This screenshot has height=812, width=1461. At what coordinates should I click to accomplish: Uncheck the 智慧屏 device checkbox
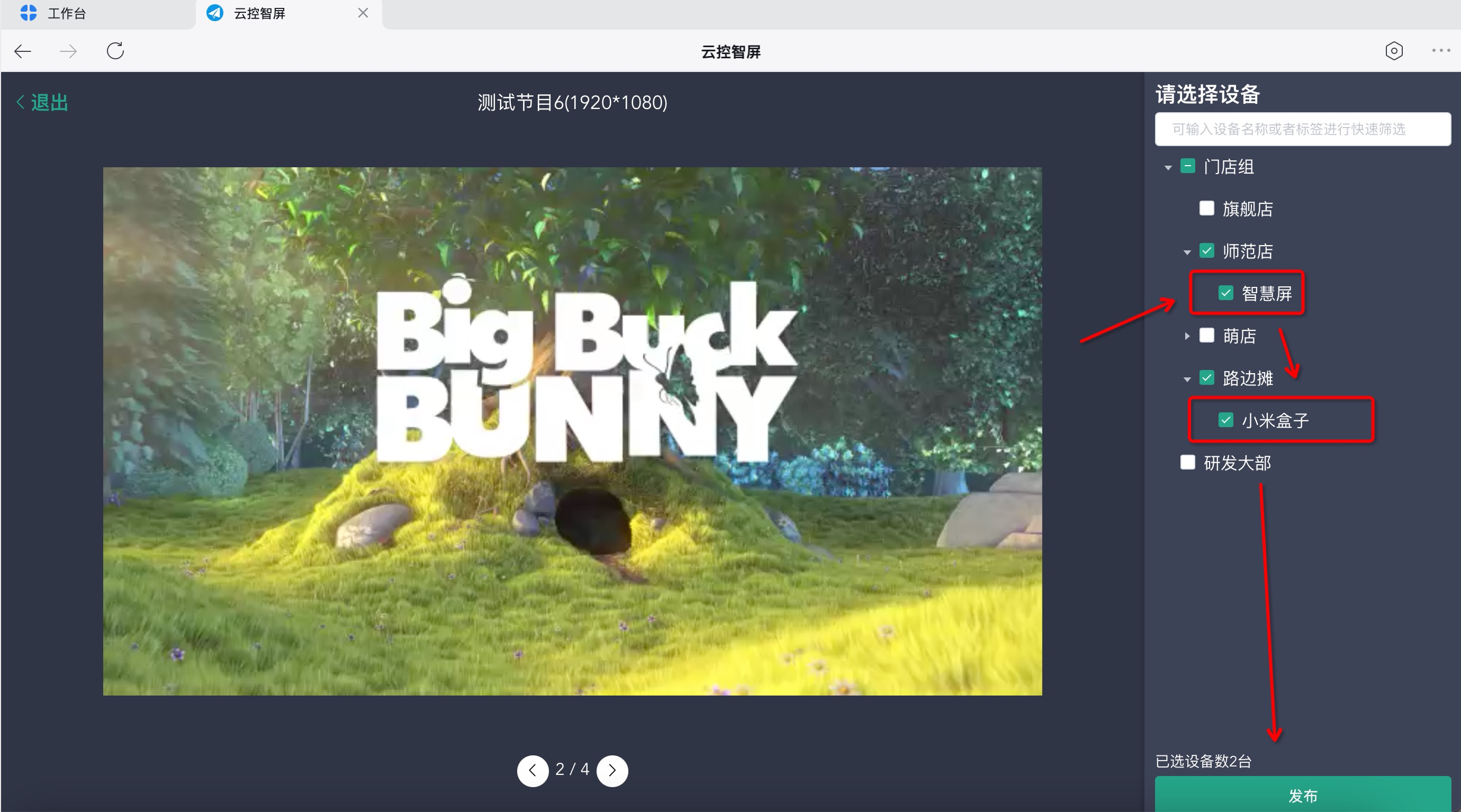point(1225,293)
